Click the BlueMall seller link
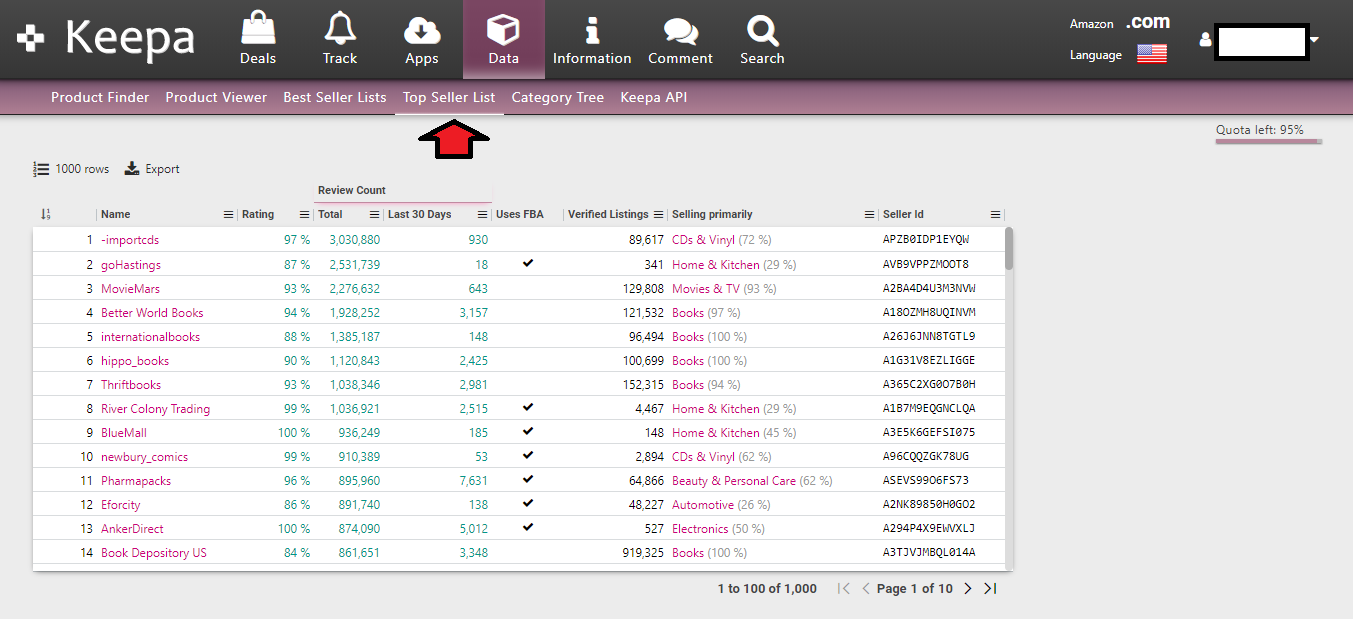 click(x=124, y=433)
